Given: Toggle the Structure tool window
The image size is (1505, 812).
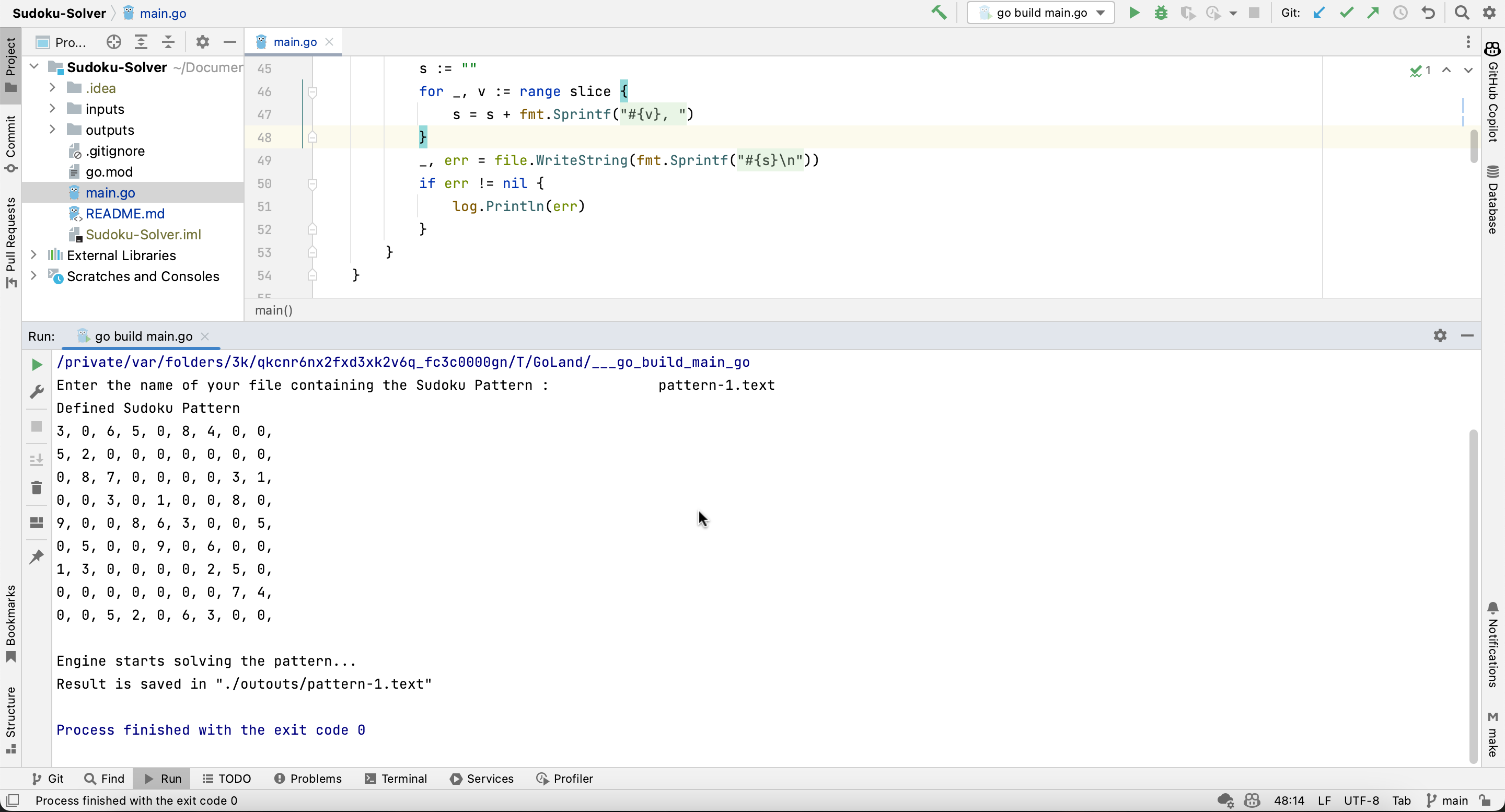Looking at the screenshot, I should pyautogui.click(x=10, y=720).
